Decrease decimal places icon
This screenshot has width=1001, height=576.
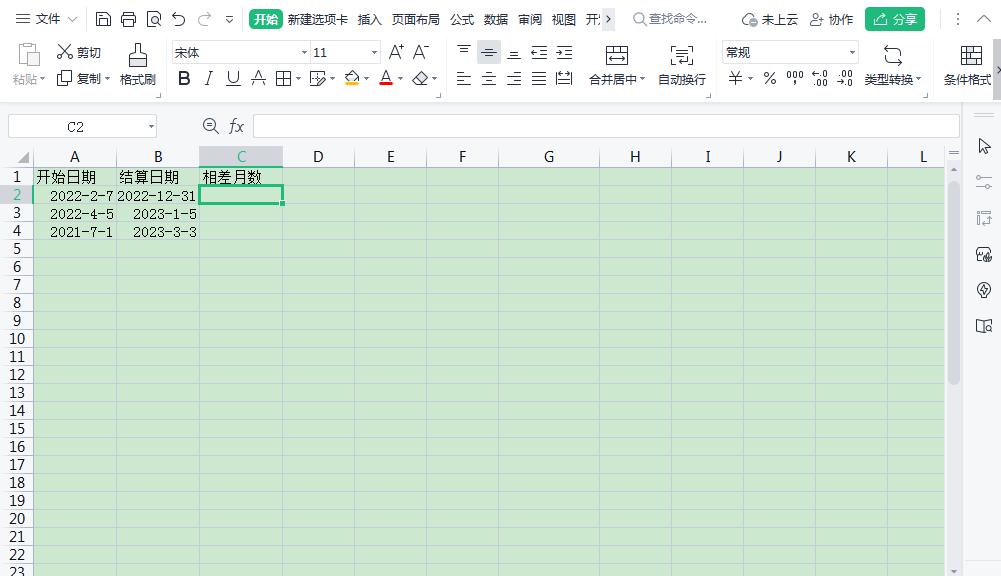click(x=845, y=79)
